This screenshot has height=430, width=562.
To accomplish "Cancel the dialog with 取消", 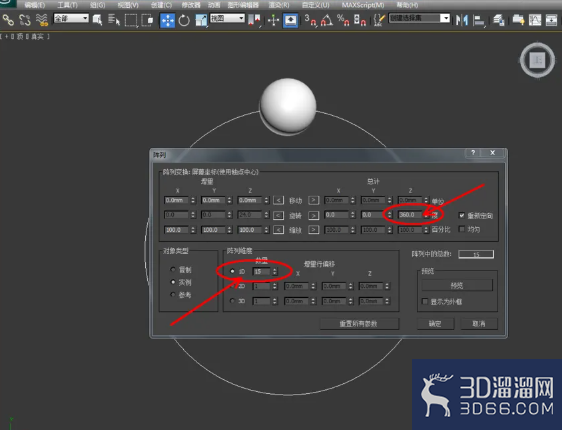I will 478,324.
